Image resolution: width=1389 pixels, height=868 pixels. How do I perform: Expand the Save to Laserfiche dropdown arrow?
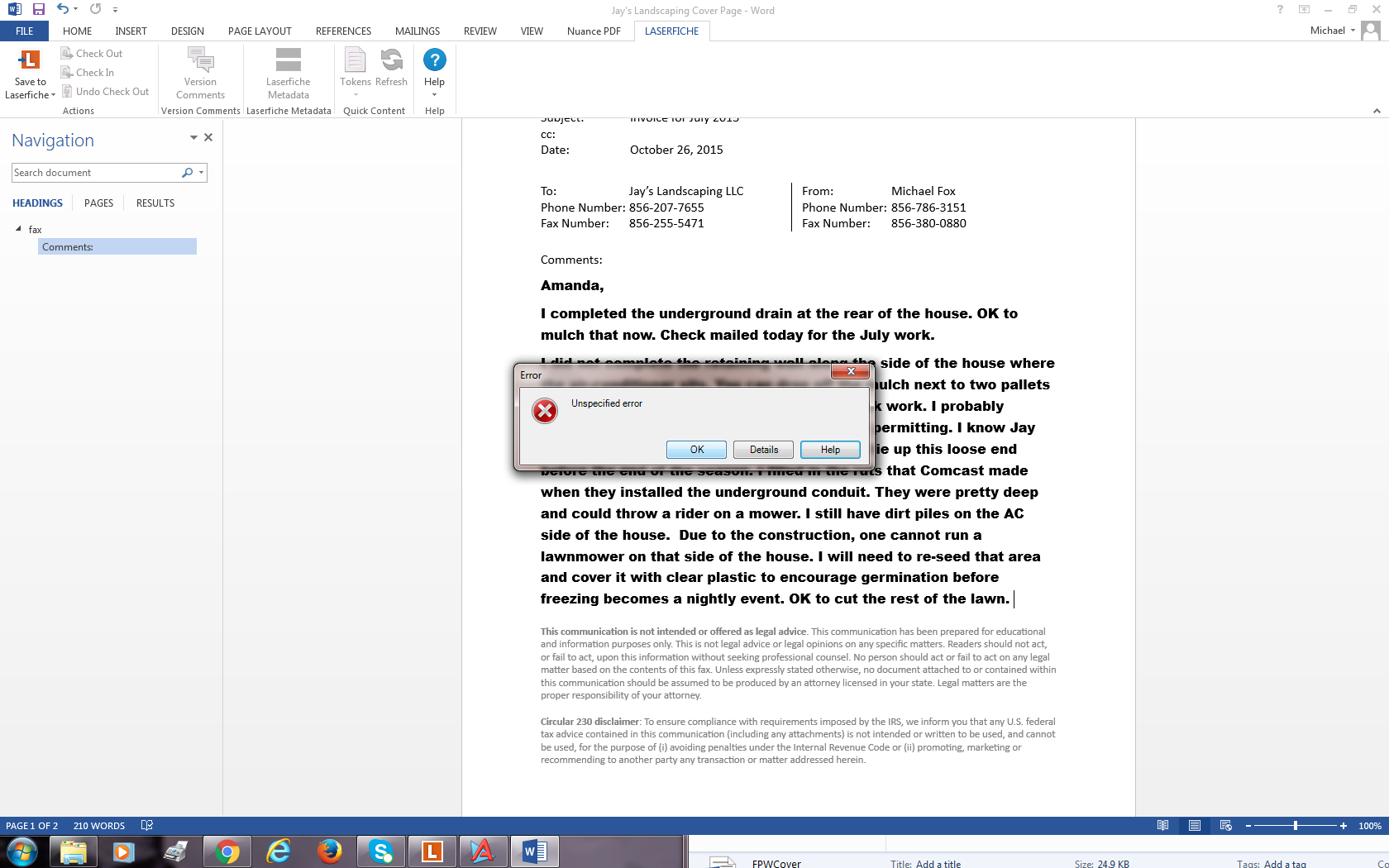click(x=53, y=95)
